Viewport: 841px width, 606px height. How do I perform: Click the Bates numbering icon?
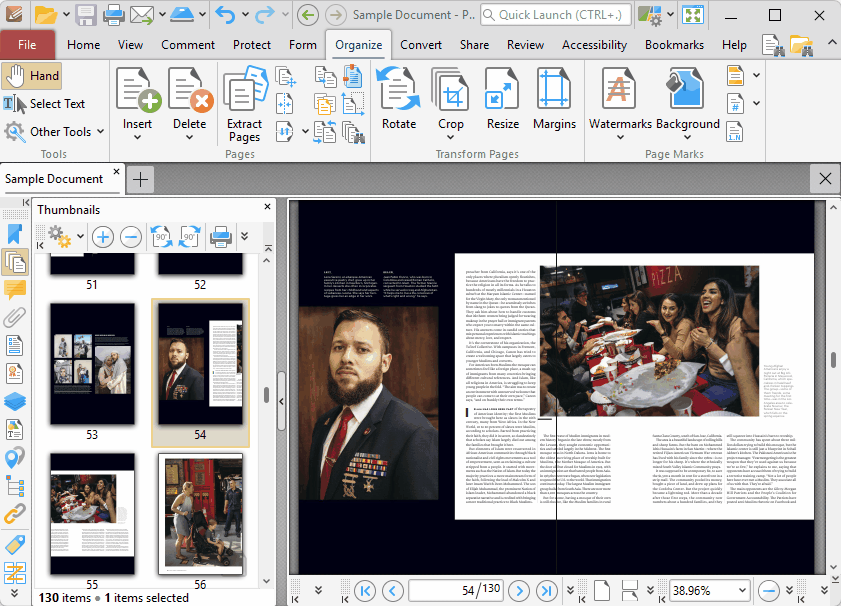(735, 104)
